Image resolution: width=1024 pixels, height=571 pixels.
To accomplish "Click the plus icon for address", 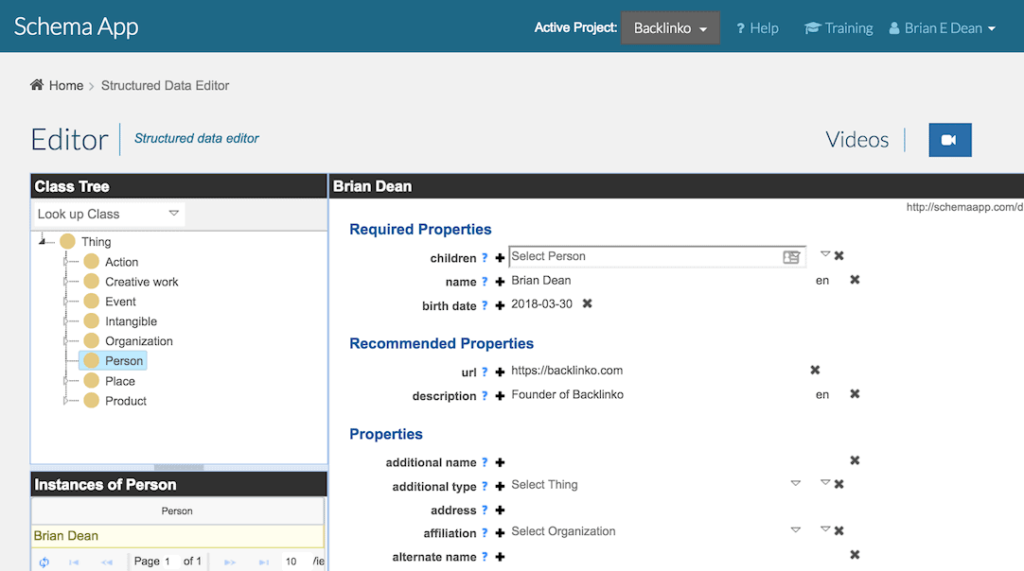I will (500, 510).
